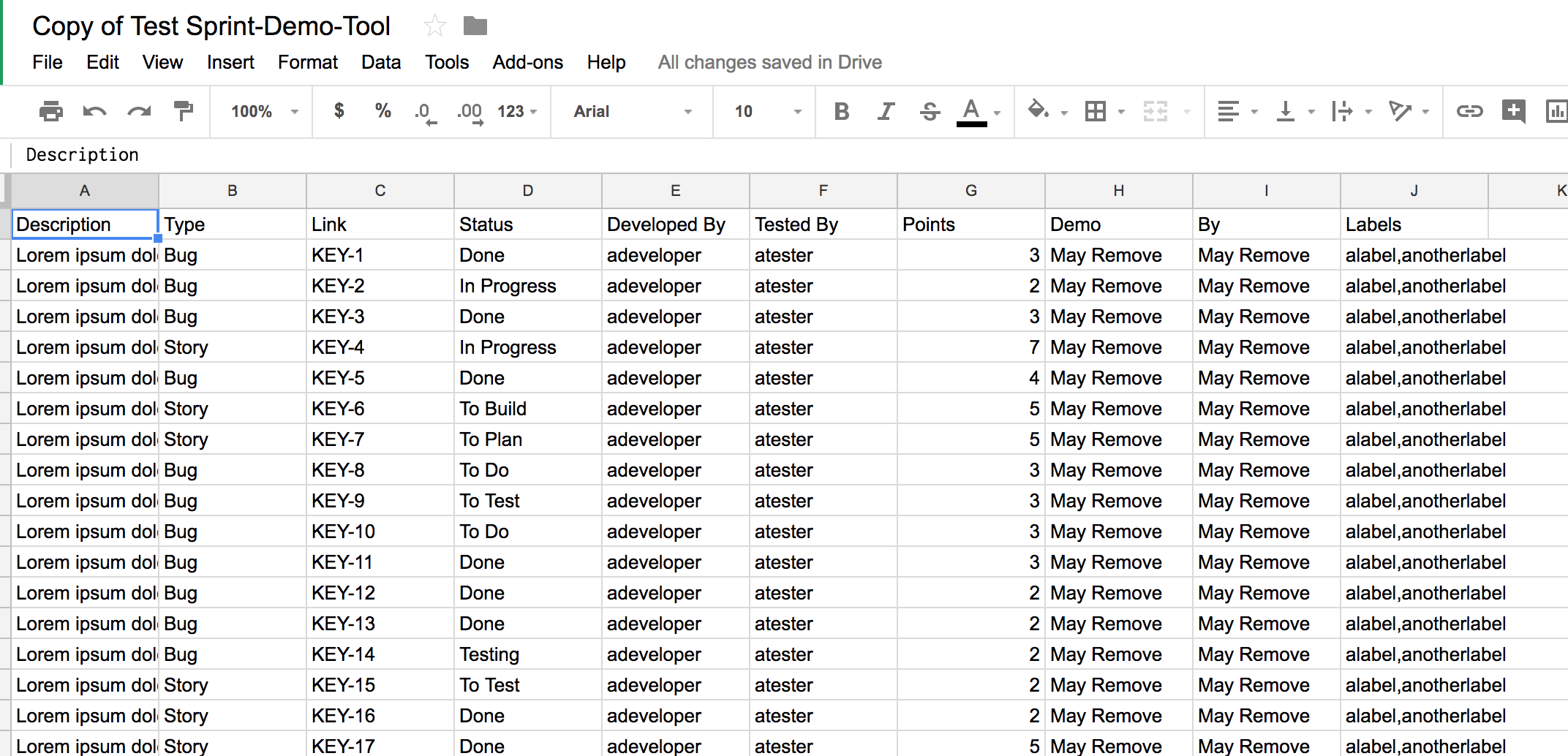
Task: Open the Insert chart tool
Action: pos(1558,111)
